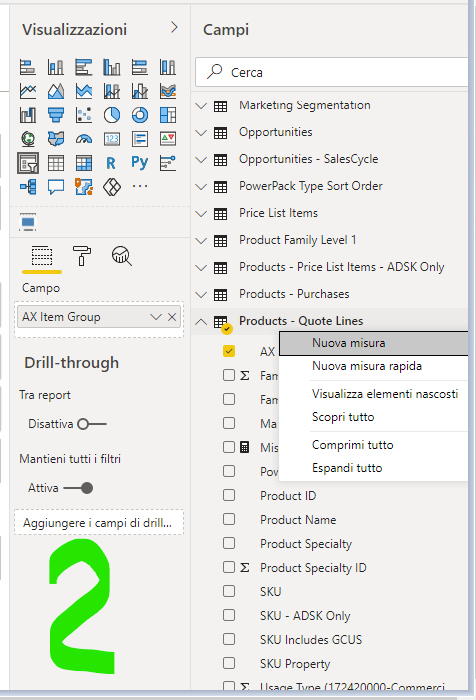Viewport: 476px width, 700px height.
Task: Insert the decomposition tree visual
Action: 28,187
